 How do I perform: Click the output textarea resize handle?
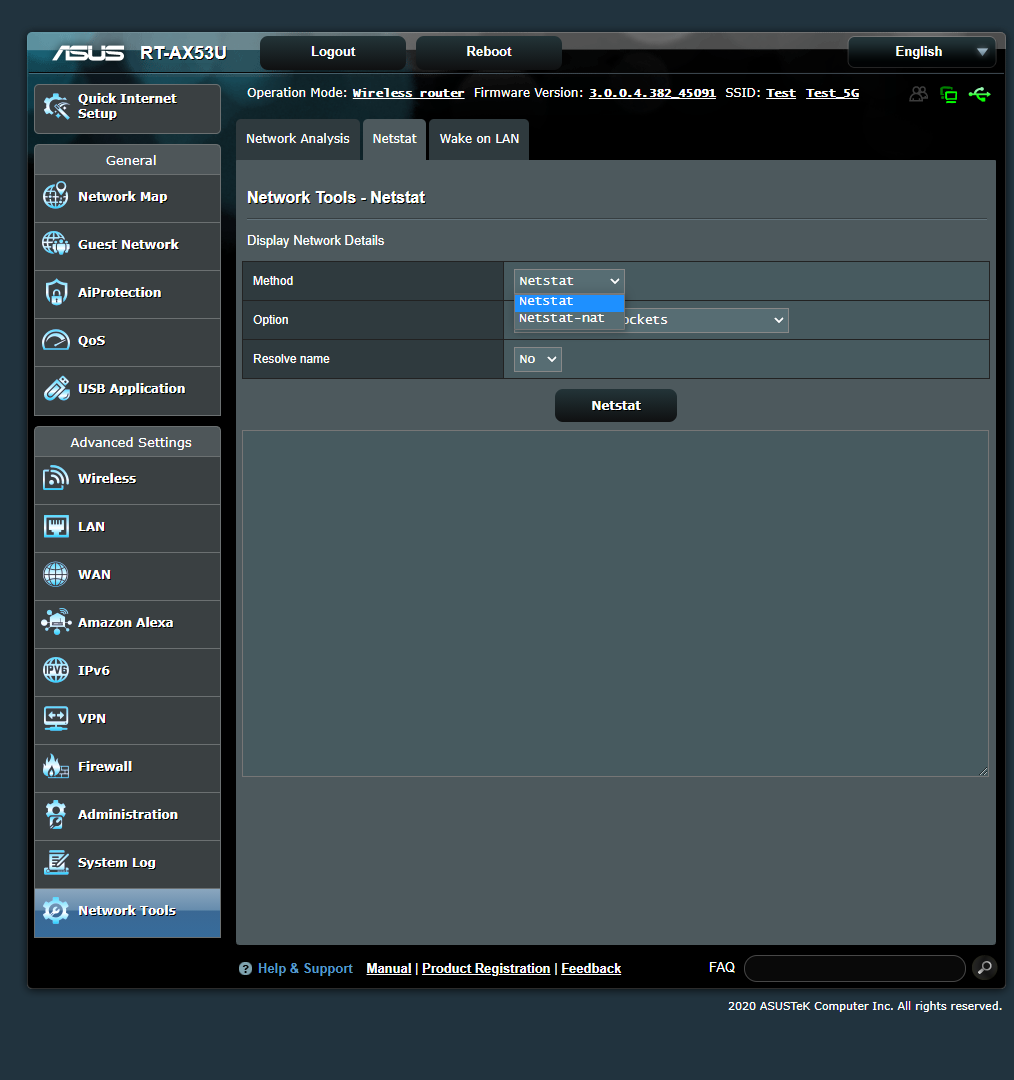pos(984,771)
